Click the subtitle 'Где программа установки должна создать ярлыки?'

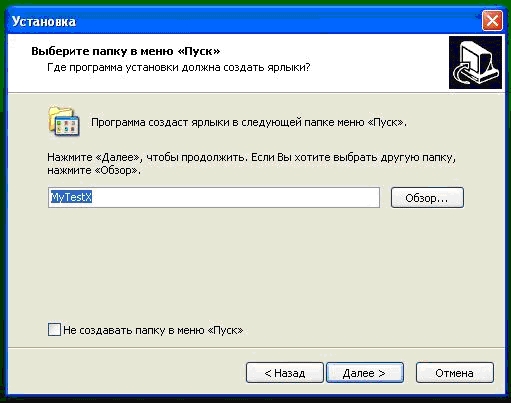[x=179, y=67]
